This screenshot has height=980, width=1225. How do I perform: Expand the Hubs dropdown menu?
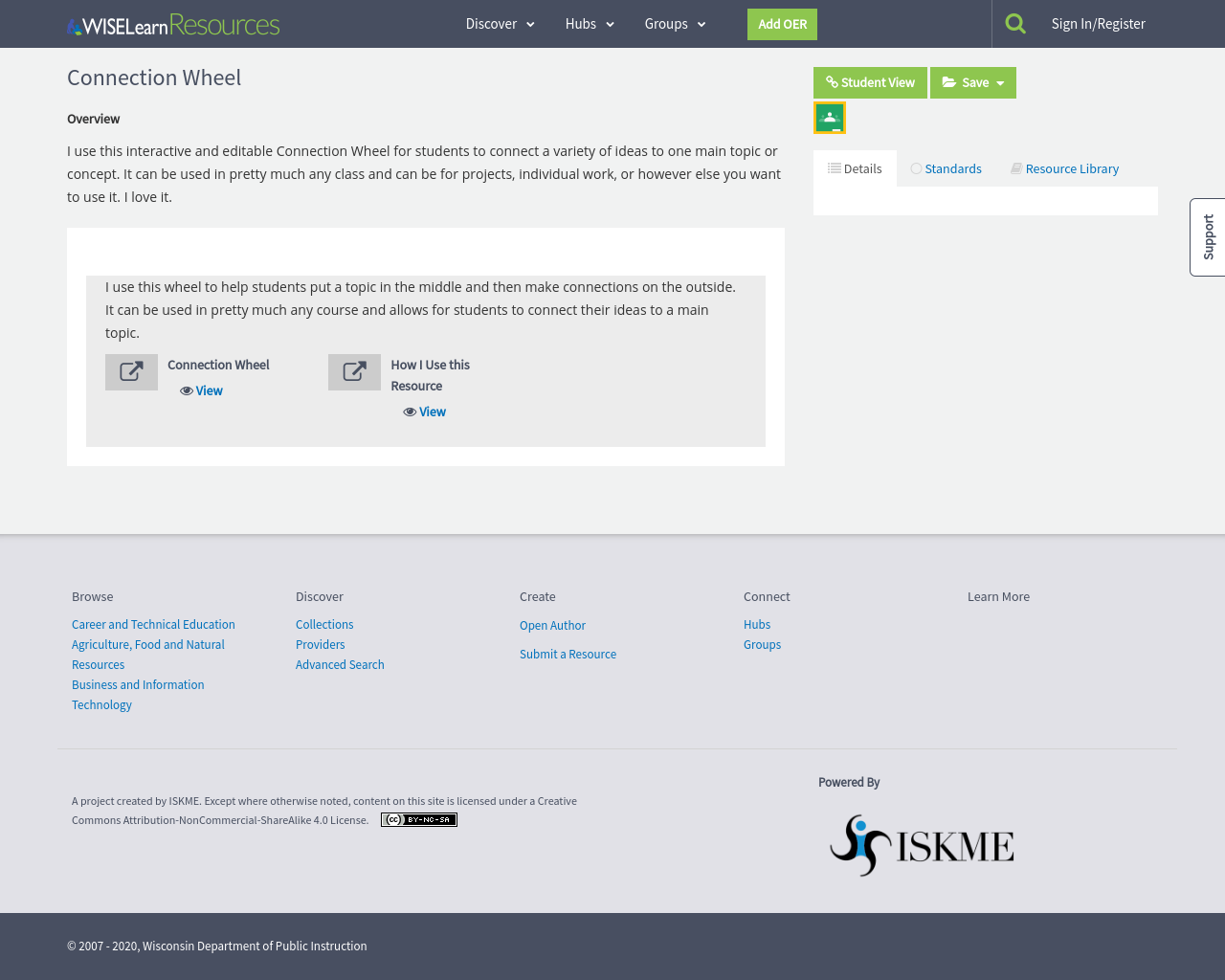(590, 24)
